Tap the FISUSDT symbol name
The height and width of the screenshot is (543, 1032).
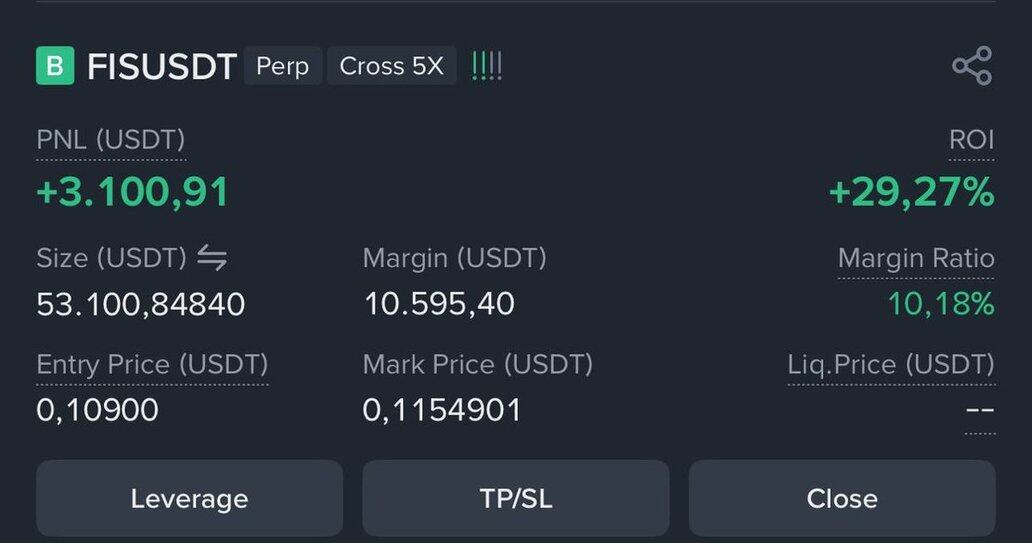[162, 66]
